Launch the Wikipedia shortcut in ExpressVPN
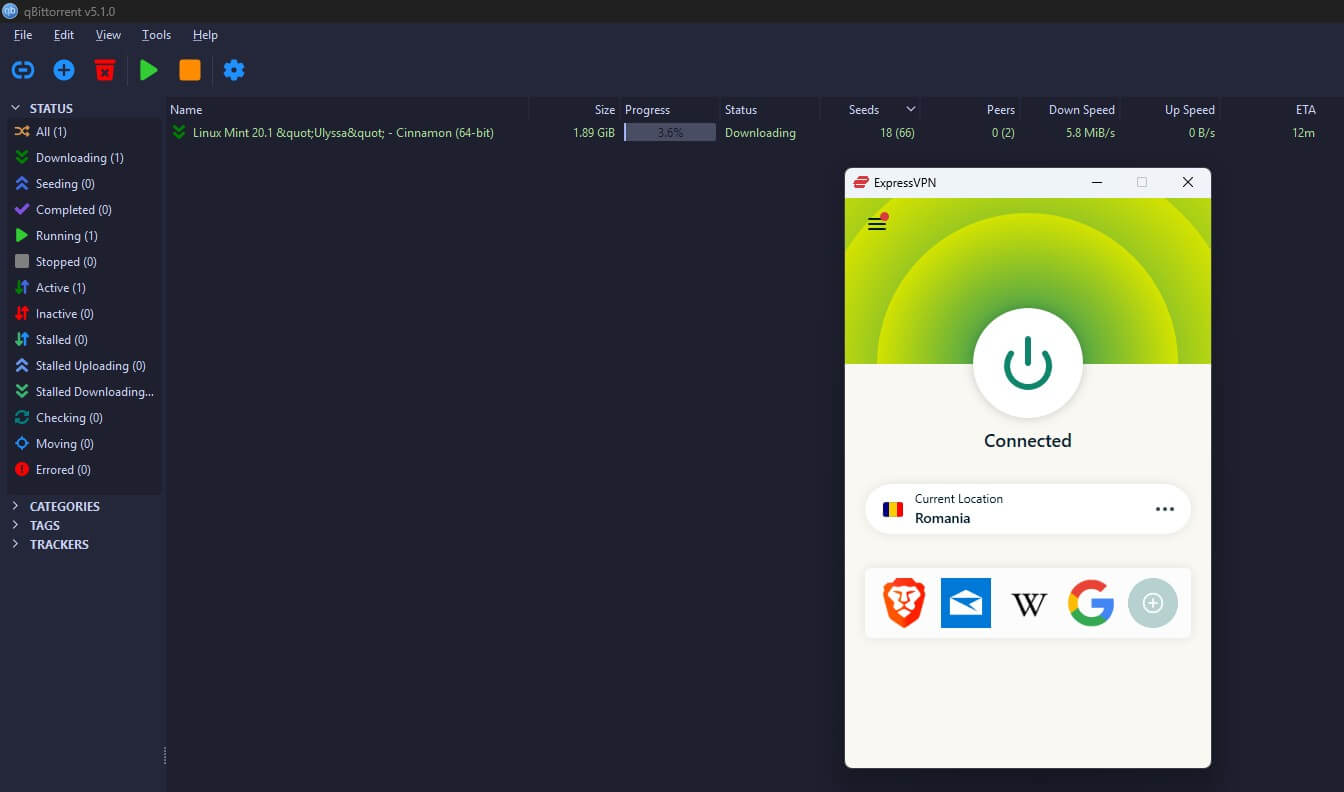 1028,603
